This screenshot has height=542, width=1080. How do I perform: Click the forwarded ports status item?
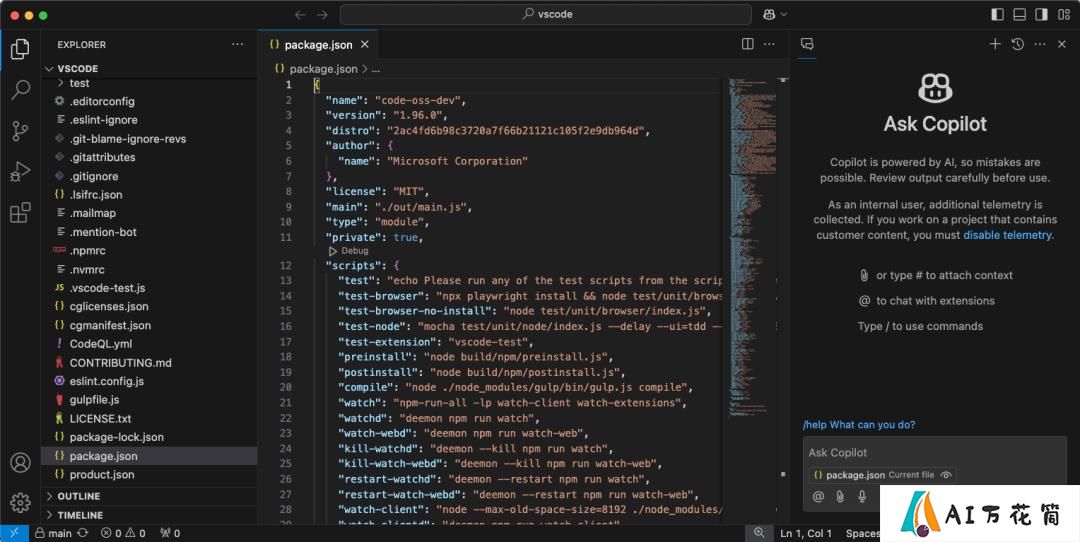169,533
